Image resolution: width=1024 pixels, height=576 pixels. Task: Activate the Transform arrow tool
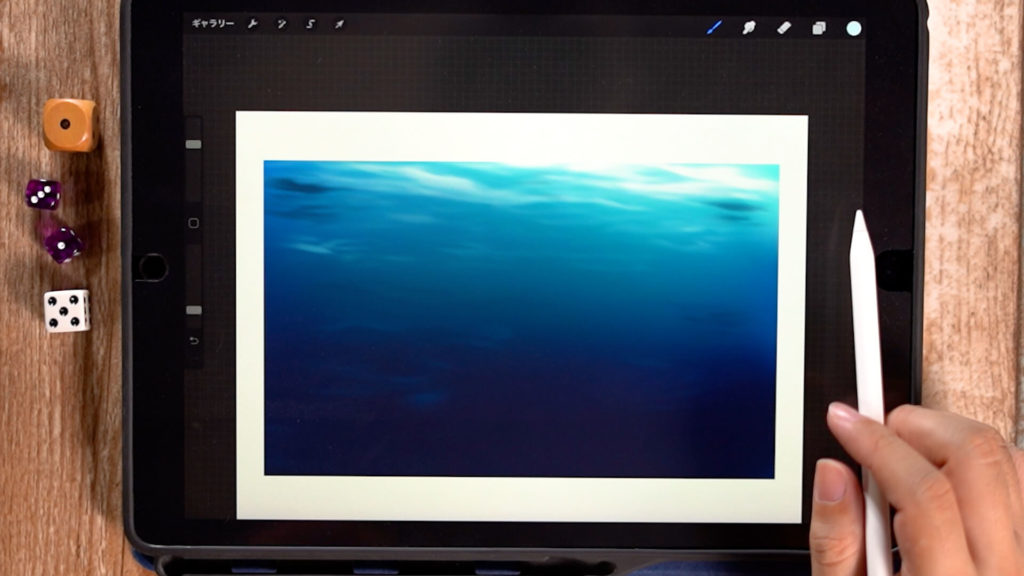(x=339, y=24)
